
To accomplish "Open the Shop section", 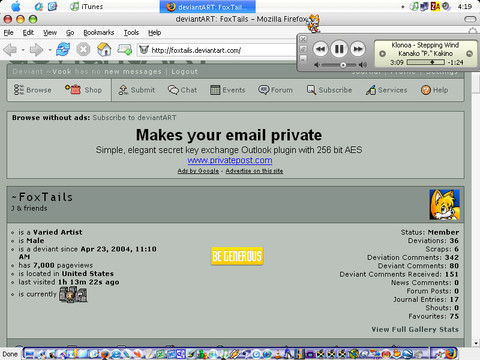I will pos(83,90).
